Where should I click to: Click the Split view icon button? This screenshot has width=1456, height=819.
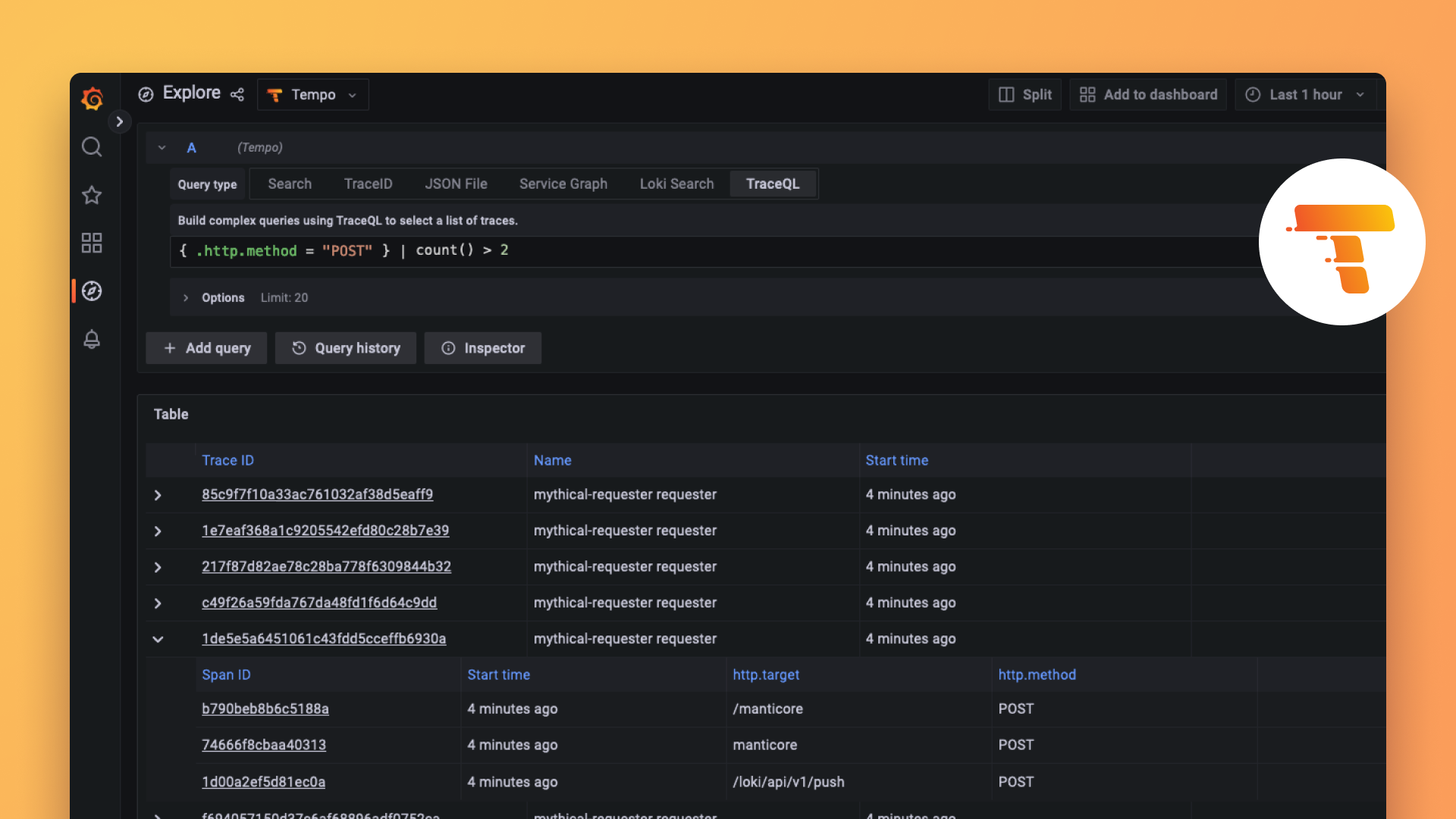[1025, 94]
